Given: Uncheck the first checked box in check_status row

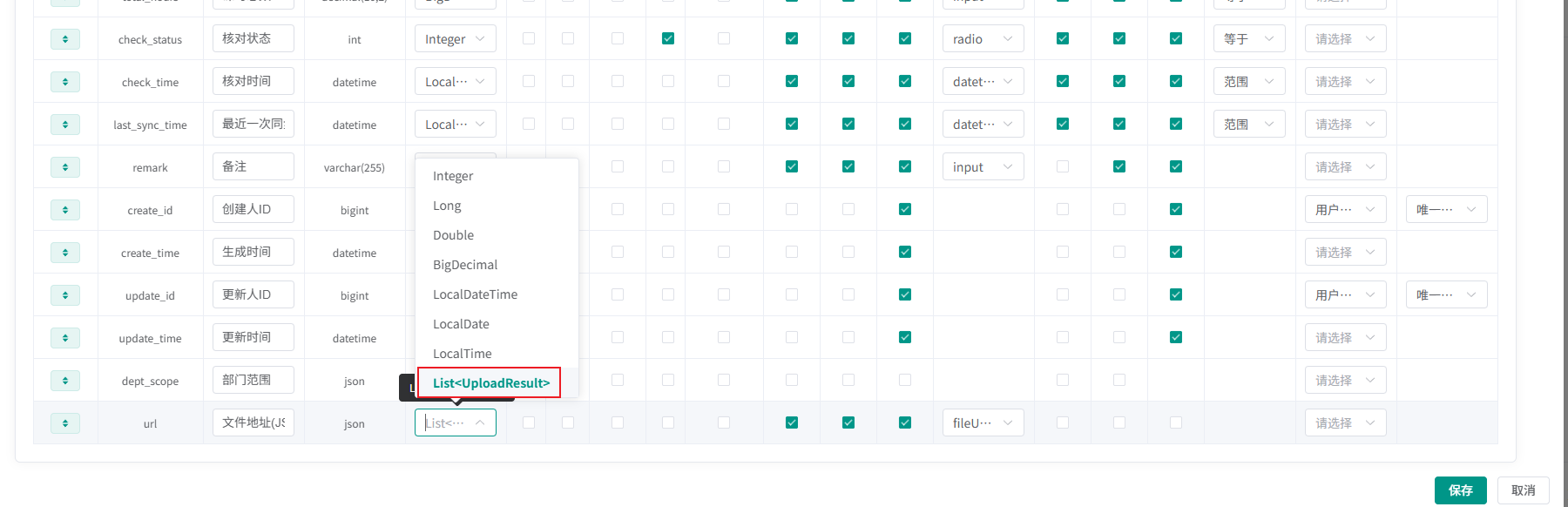Looking at the screenshot, I should (x=668, y=38).
